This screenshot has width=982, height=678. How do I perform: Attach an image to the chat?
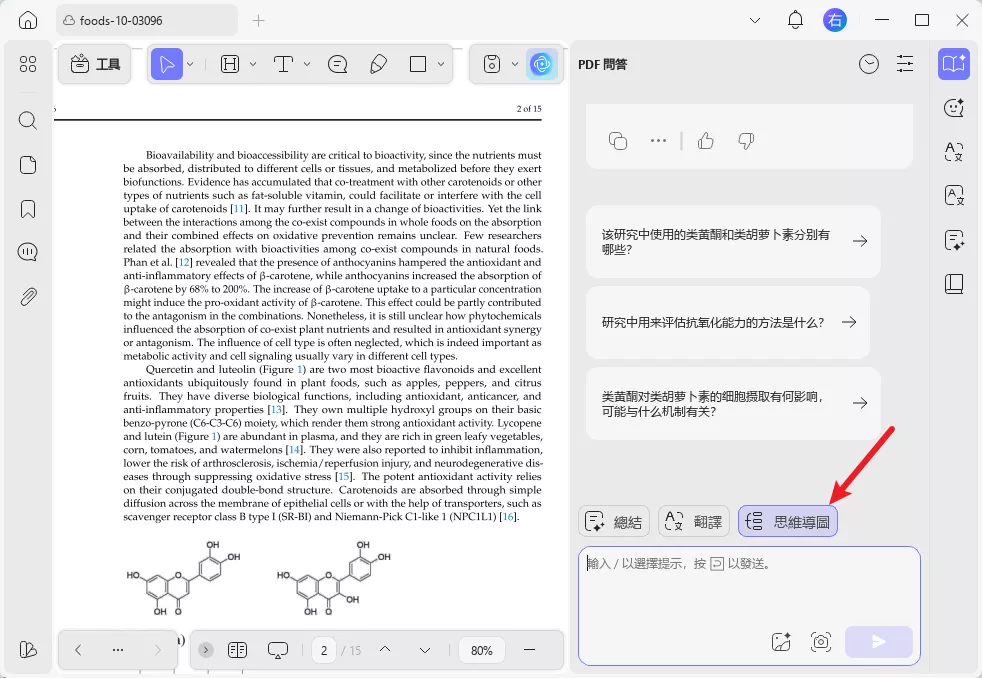tap(781, 642)
